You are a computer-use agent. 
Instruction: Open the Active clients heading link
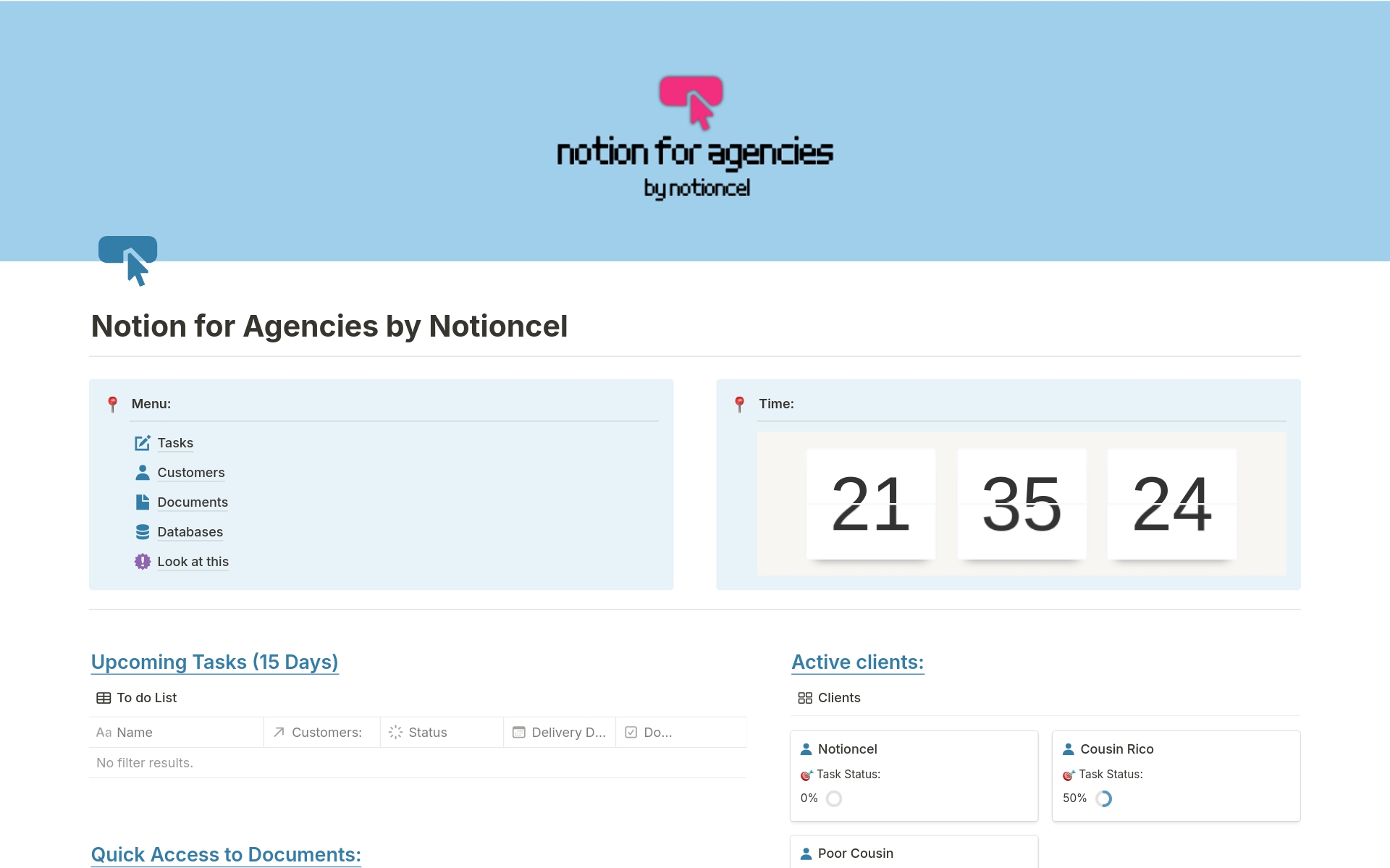coord(857,662)
